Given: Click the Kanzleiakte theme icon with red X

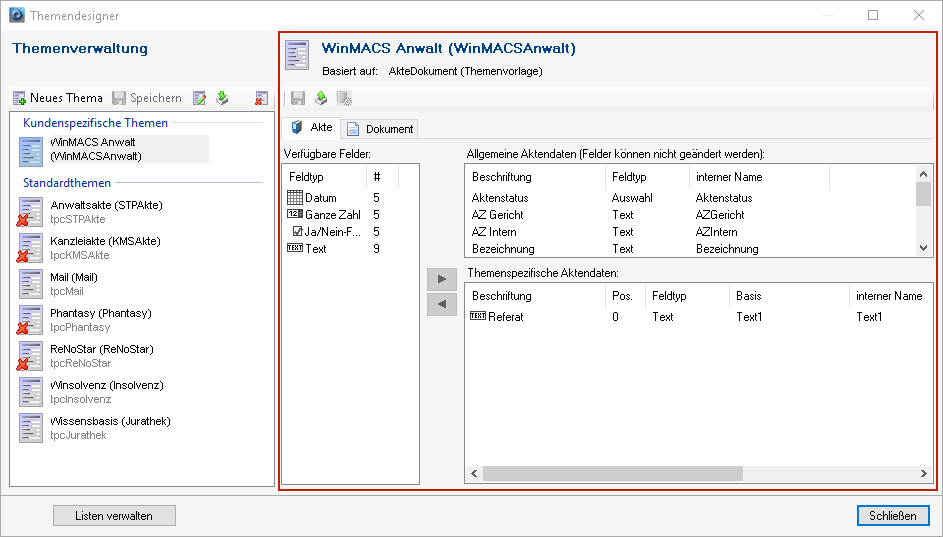Looking at the screenshot, I should [x=30, y=248].
